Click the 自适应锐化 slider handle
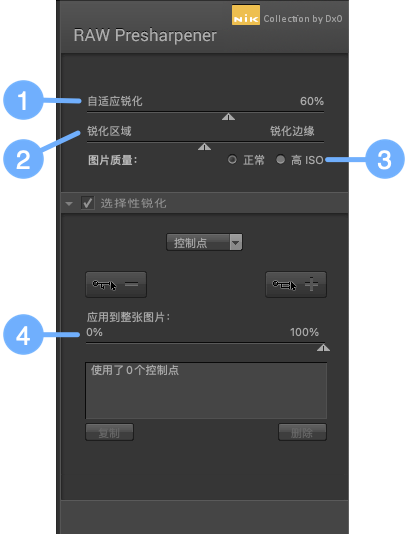 click(x=228, y=117)
